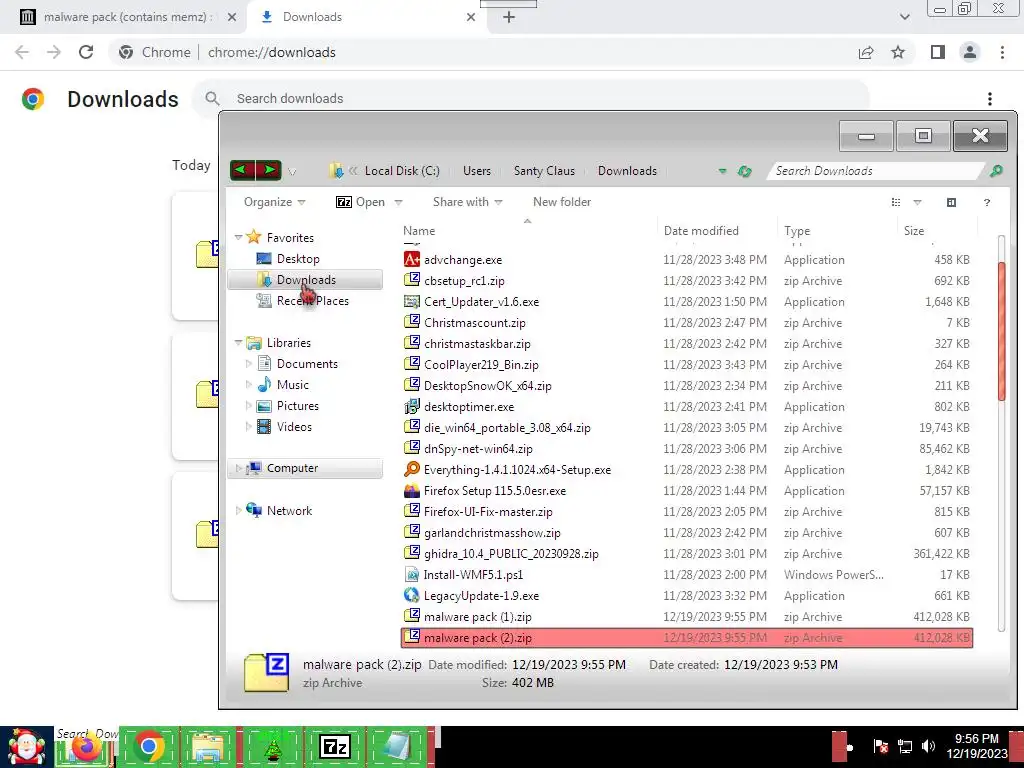
Task: Select Everything-1.4.1.1024.x64-Setup.exe icon
Action: point(411,470)
